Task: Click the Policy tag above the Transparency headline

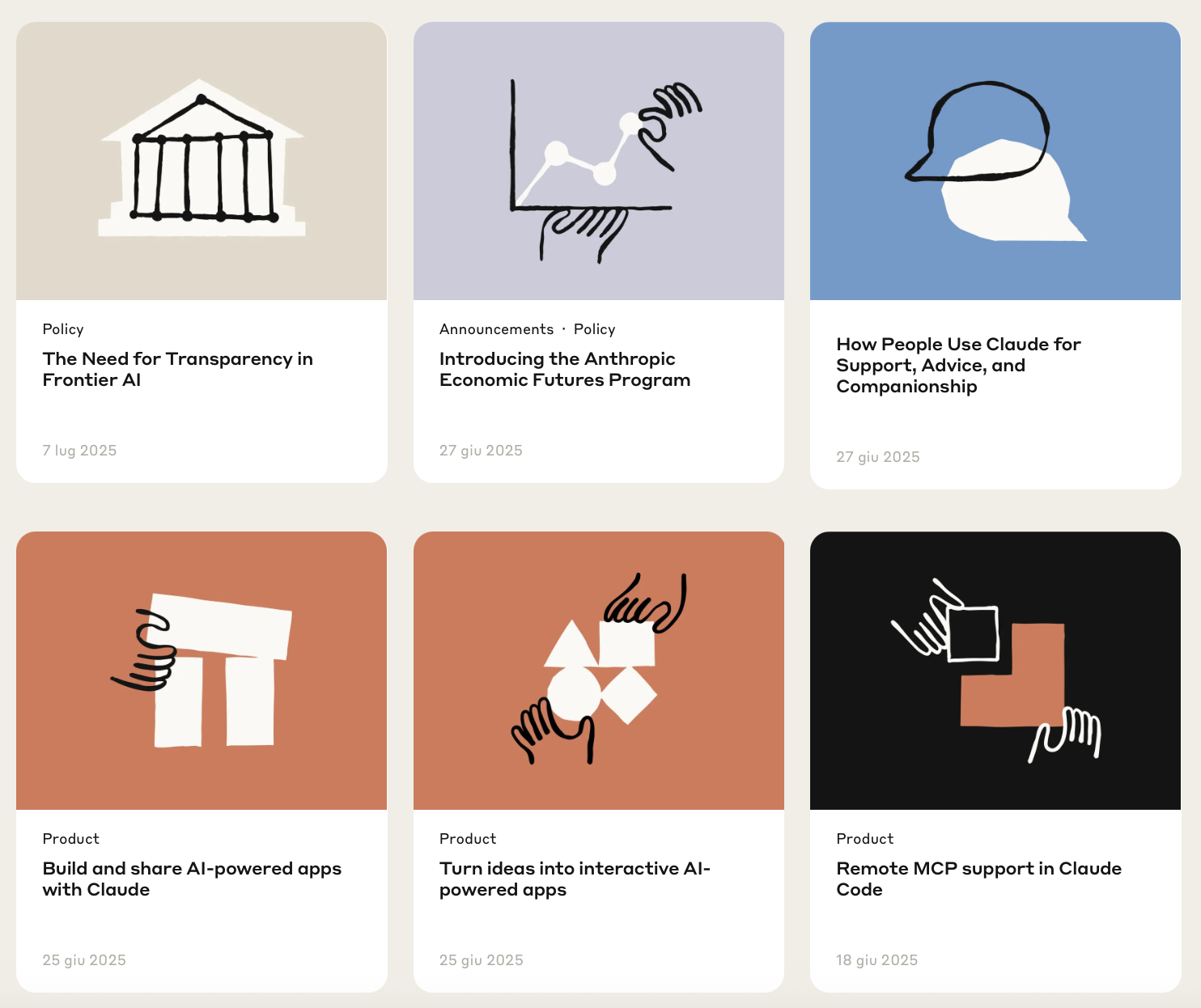Action: (63, 329)
